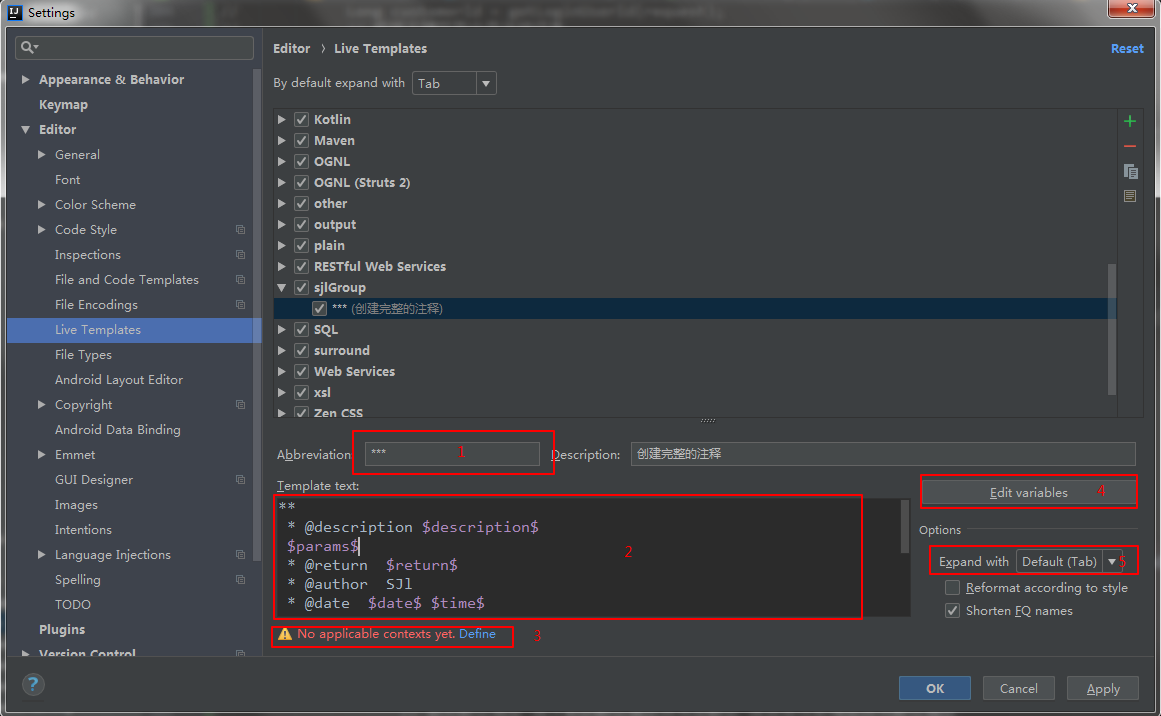Click the Define context link

(x=477, y=634)
